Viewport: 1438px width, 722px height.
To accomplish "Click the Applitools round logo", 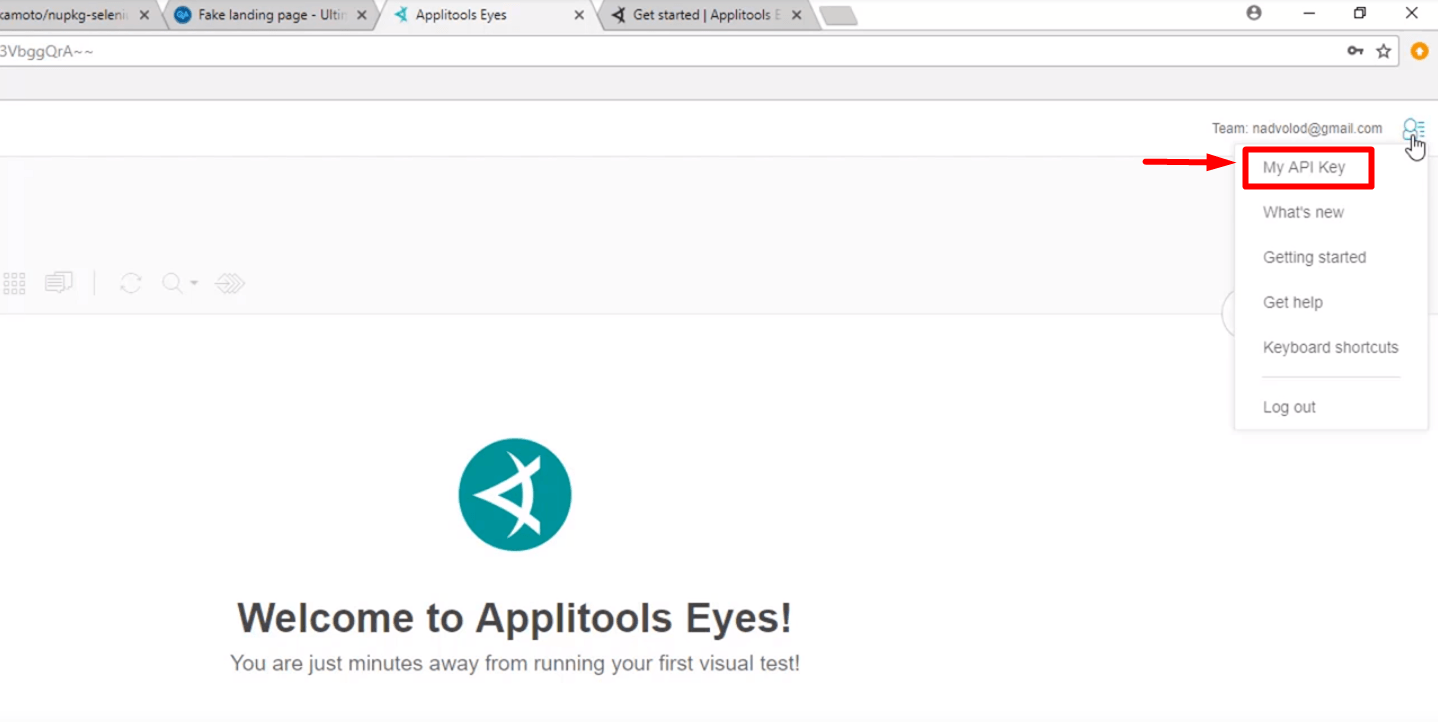I will pos(515,494).
